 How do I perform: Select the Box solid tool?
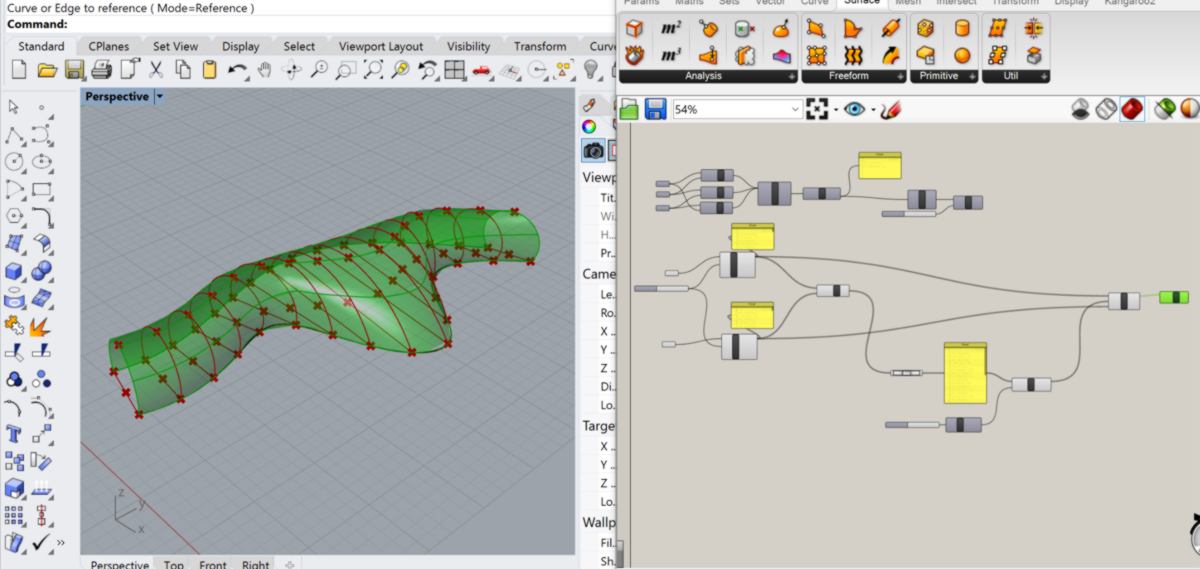(15, 270)
